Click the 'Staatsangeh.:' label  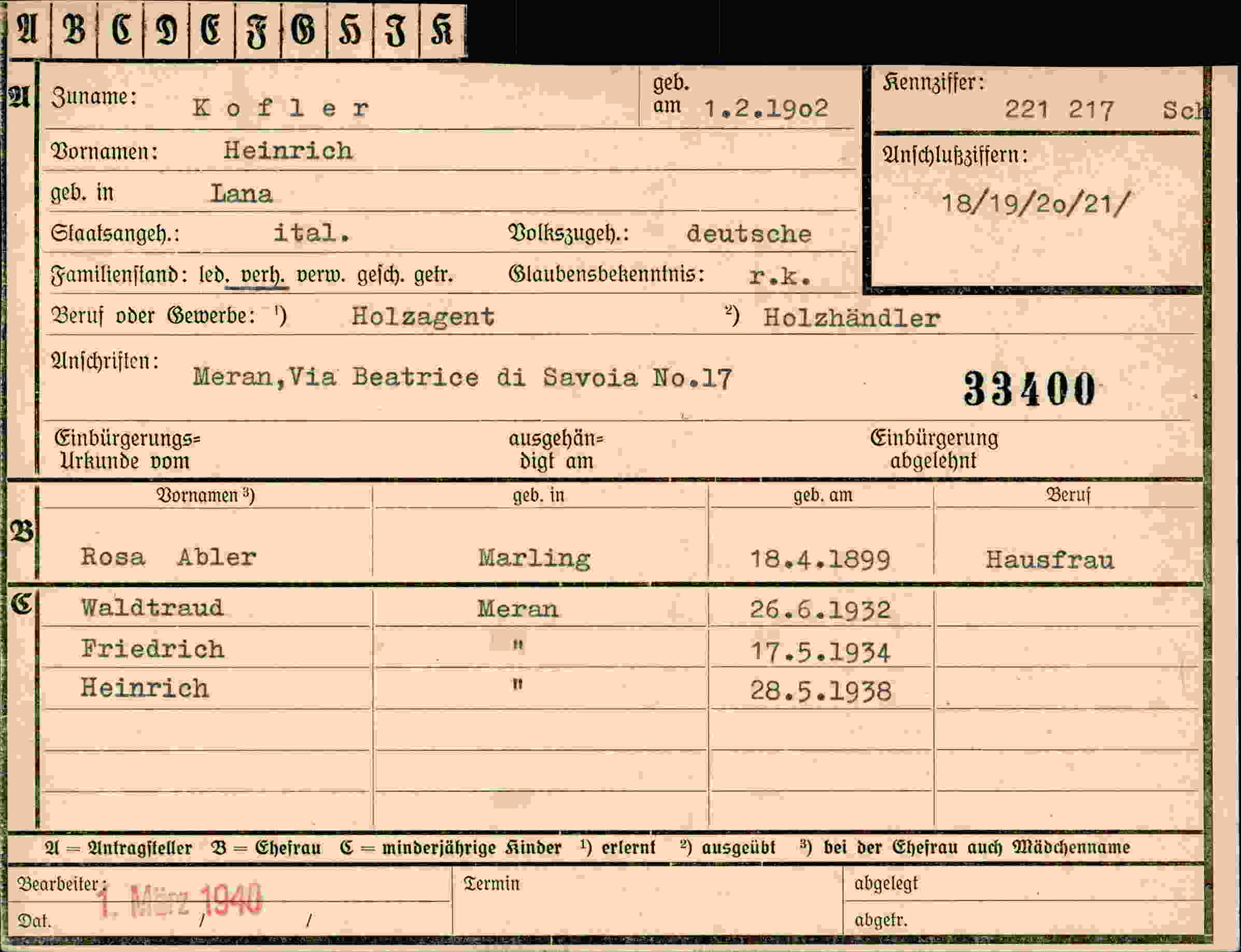pyautogui.click(x=115, y=234)
